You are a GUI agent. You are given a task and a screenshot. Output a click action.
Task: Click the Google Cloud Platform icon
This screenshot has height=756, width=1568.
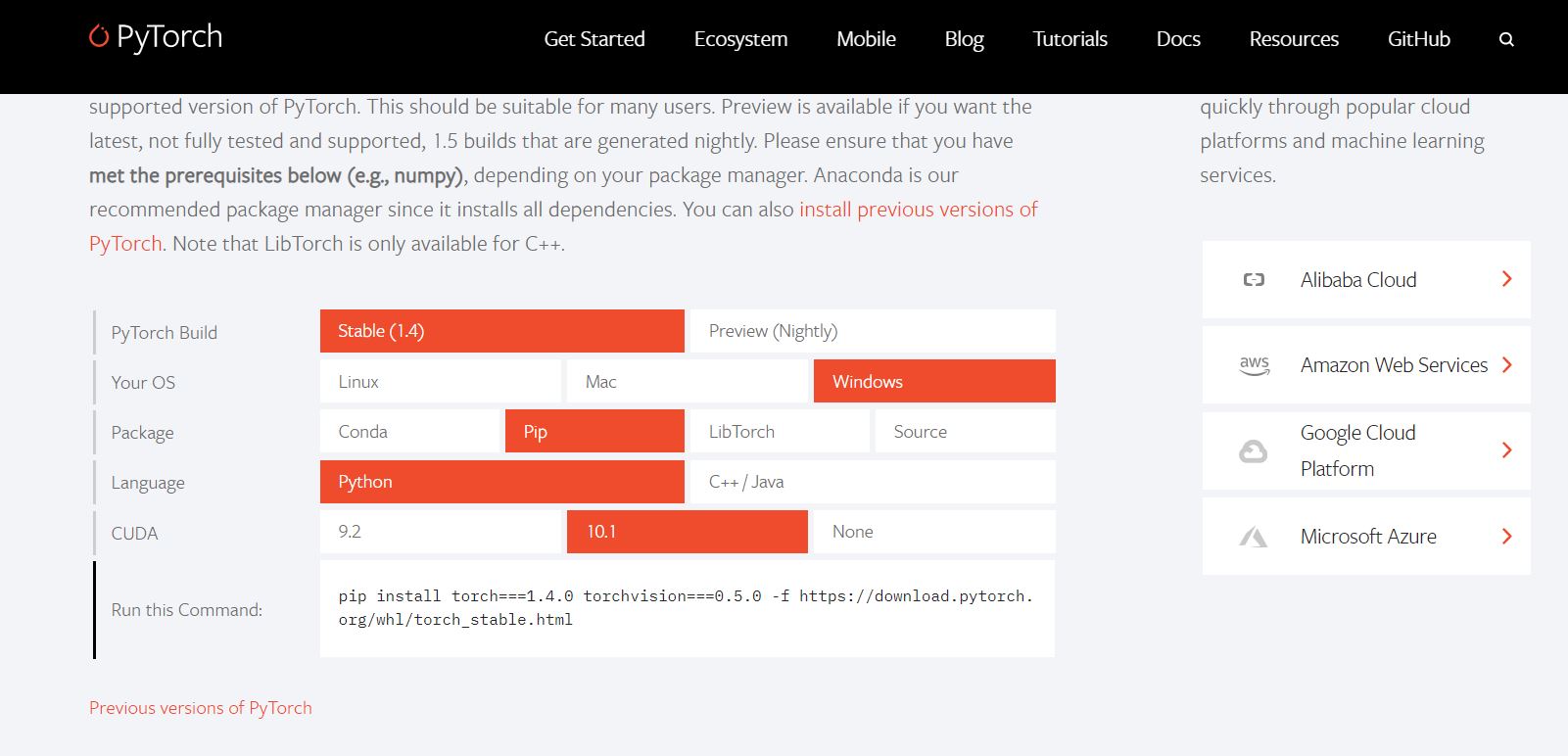pyautogui.click(x=1254, y=450)
